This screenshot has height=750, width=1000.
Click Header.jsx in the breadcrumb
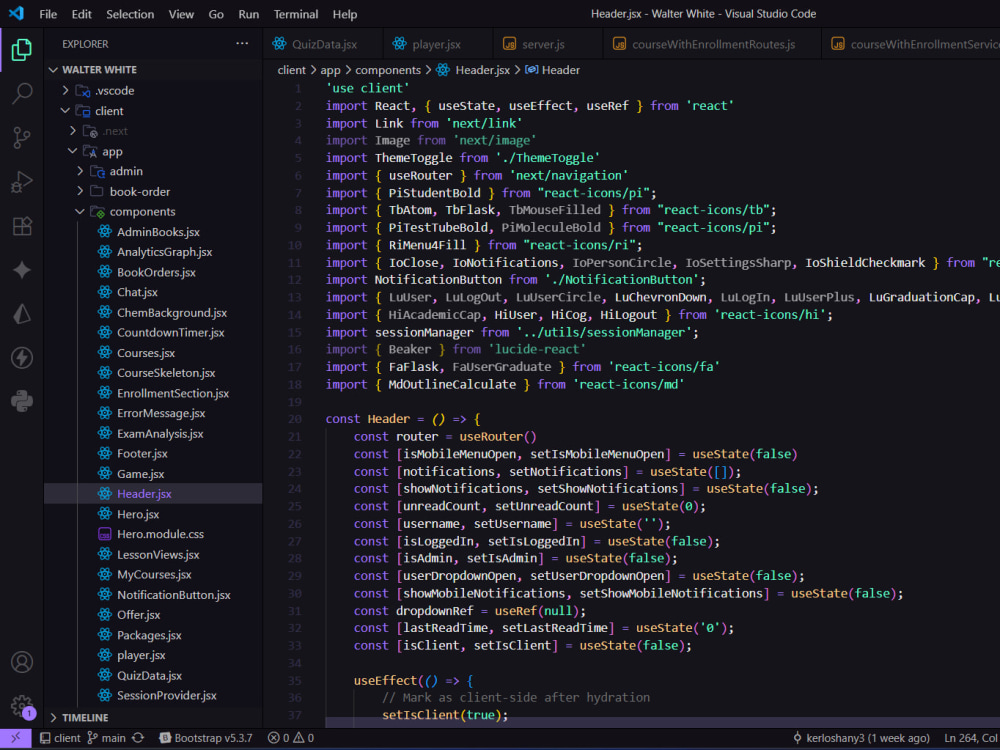click(482, 70)
